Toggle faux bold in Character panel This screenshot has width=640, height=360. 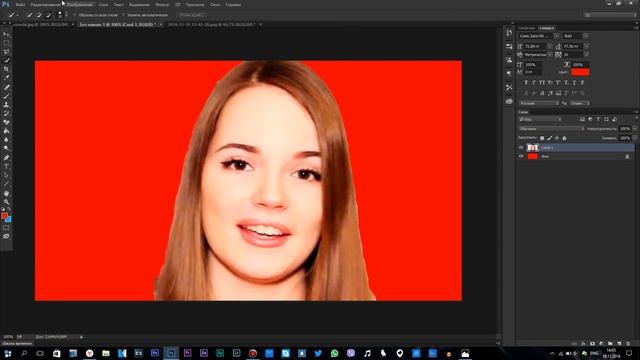[x=526, y=82]
